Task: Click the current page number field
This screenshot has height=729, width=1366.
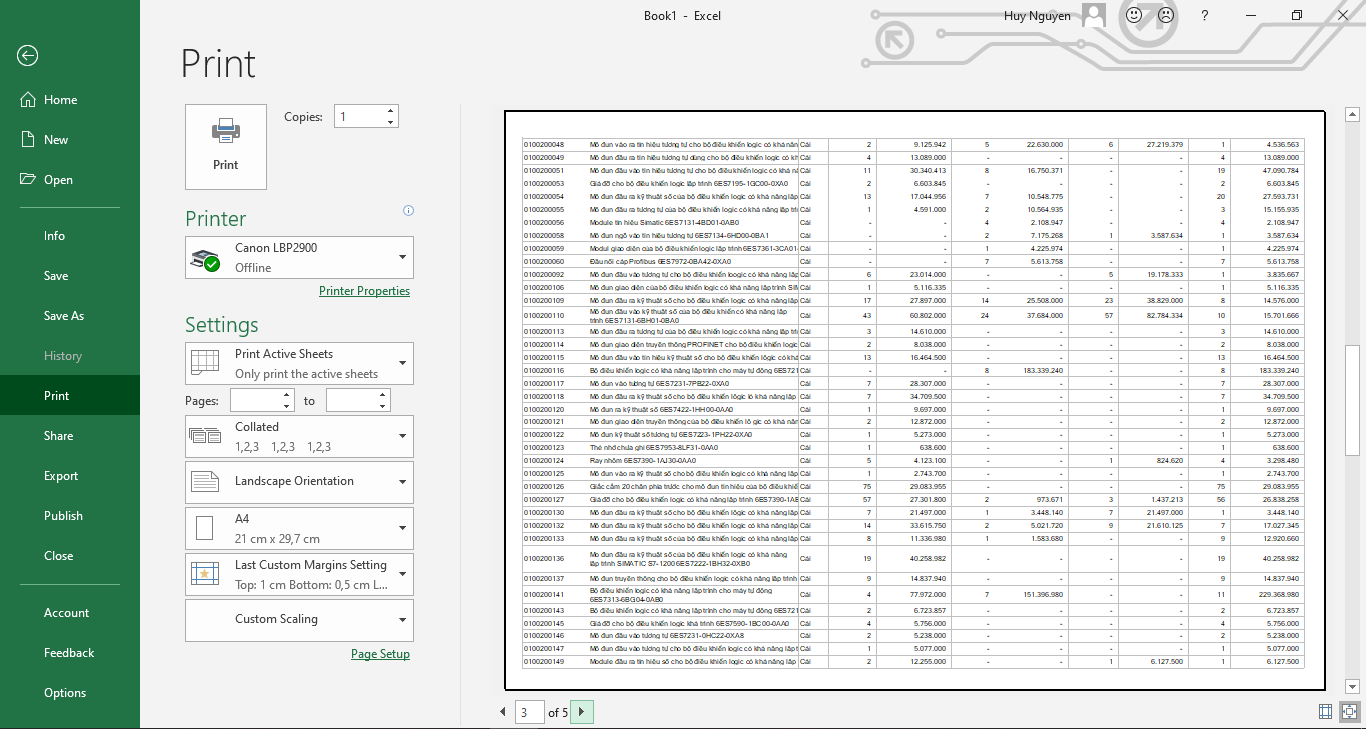Action: 528,712
